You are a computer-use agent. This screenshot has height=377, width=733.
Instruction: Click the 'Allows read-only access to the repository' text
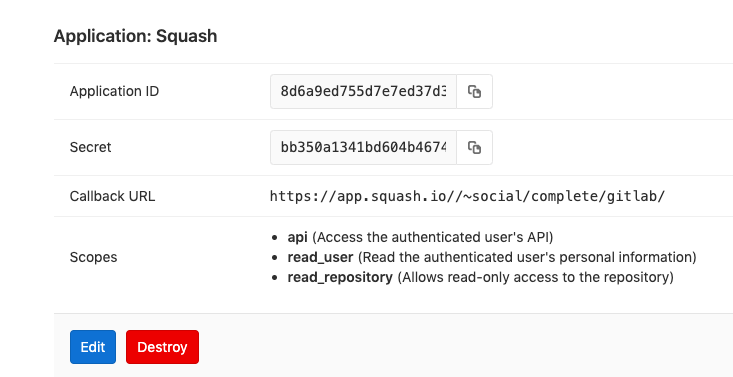[x=535, y=277]
